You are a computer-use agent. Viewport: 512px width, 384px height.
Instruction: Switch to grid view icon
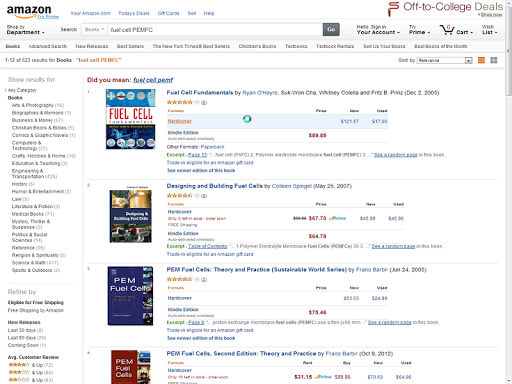click(x=494, y=60)
